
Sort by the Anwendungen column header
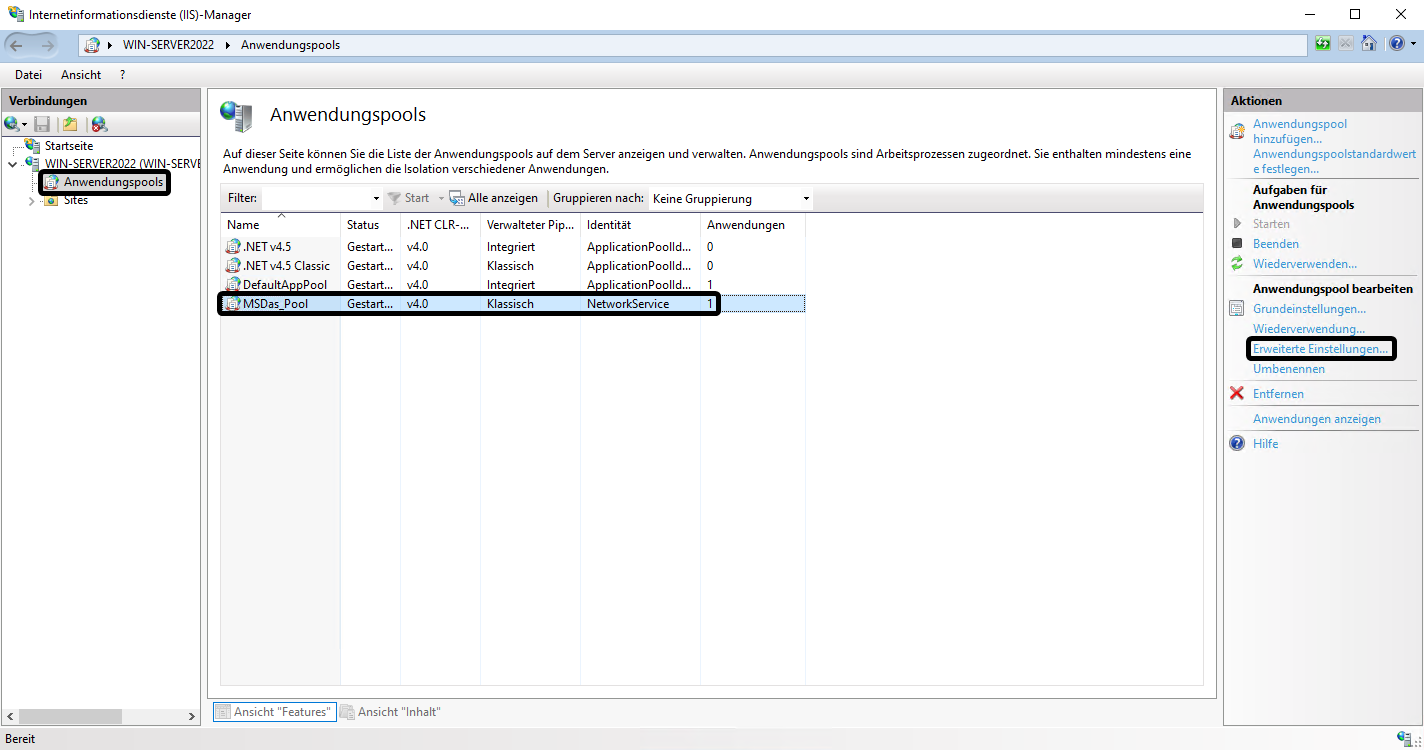(x=752, y=225)
